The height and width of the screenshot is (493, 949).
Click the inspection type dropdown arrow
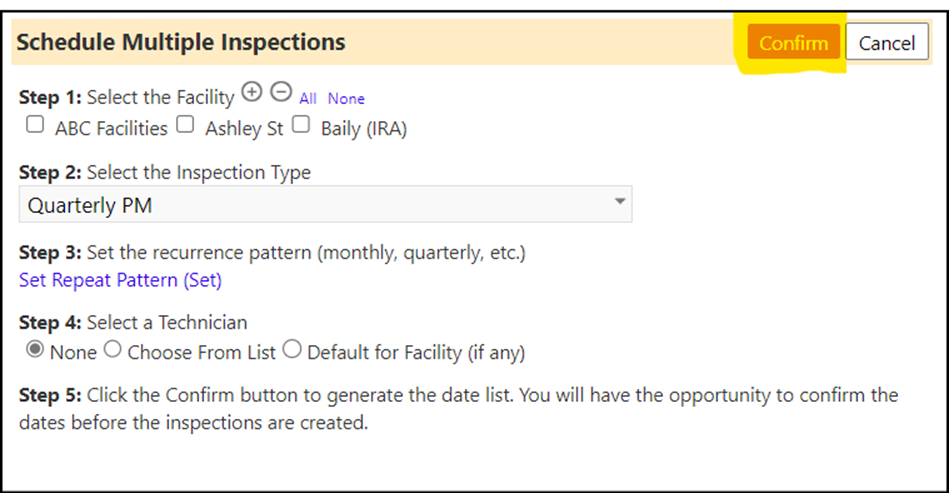tap(620, 201)
